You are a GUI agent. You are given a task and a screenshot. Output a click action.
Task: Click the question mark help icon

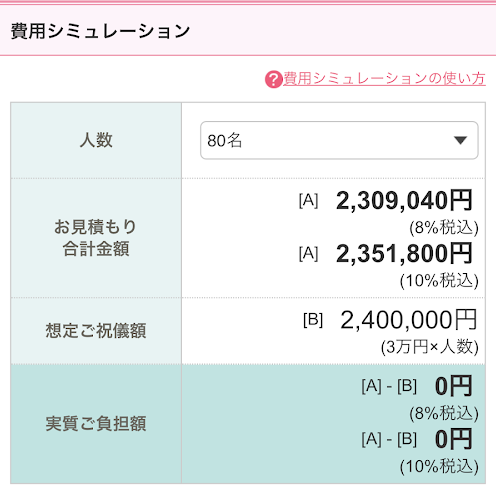[x=274, y=79]
